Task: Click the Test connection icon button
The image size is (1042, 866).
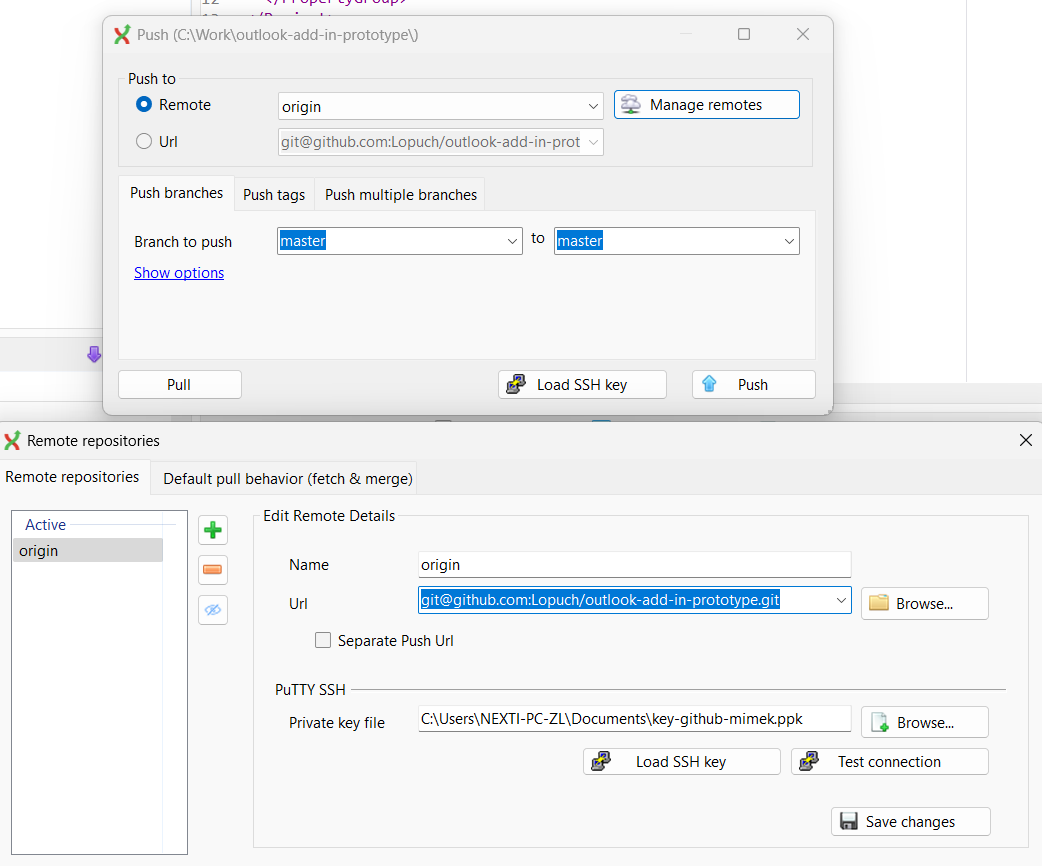Action: pos(889,761)
